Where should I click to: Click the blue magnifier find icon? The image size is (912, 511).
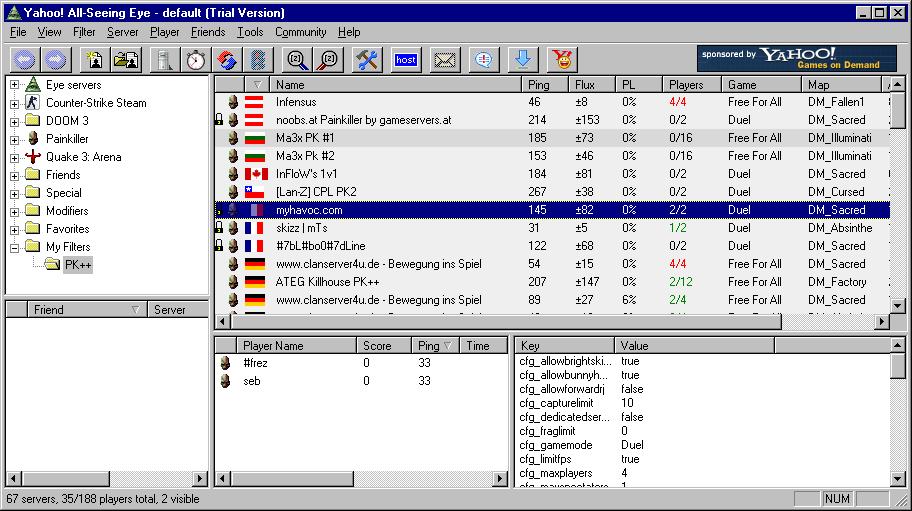point(297,59)
